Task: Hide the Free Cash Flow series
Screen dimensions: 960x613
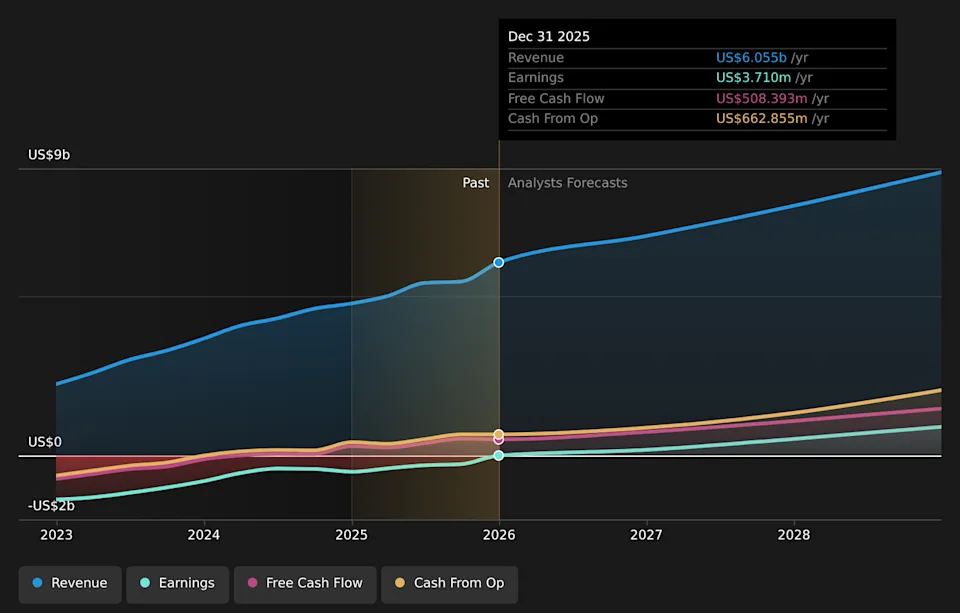Action: tap(305, 583)
